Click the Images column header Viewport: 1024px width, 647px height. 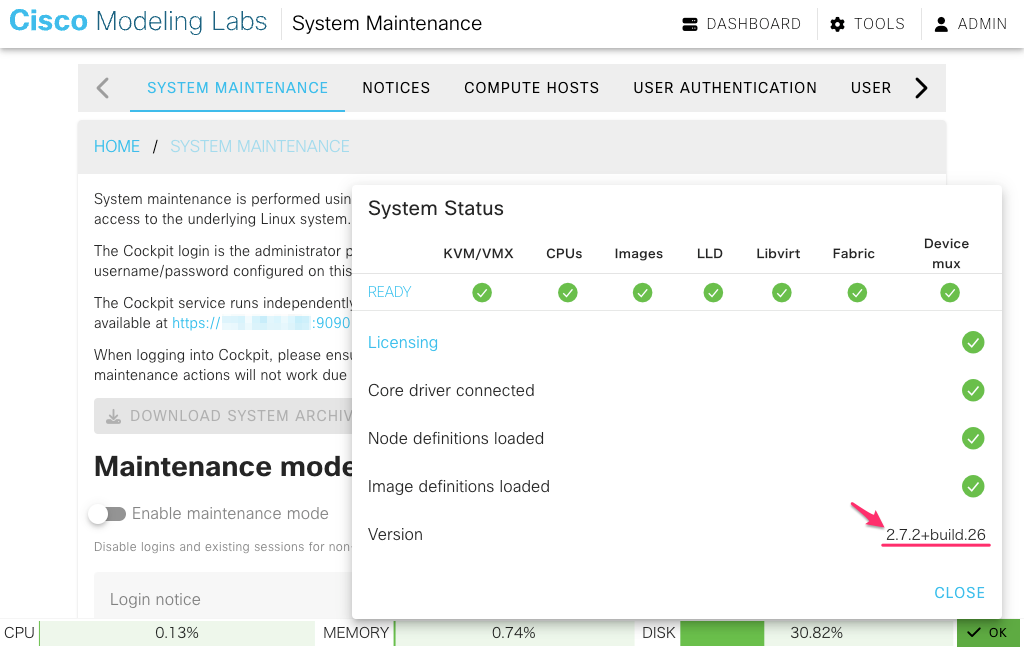tap(639, 254)
